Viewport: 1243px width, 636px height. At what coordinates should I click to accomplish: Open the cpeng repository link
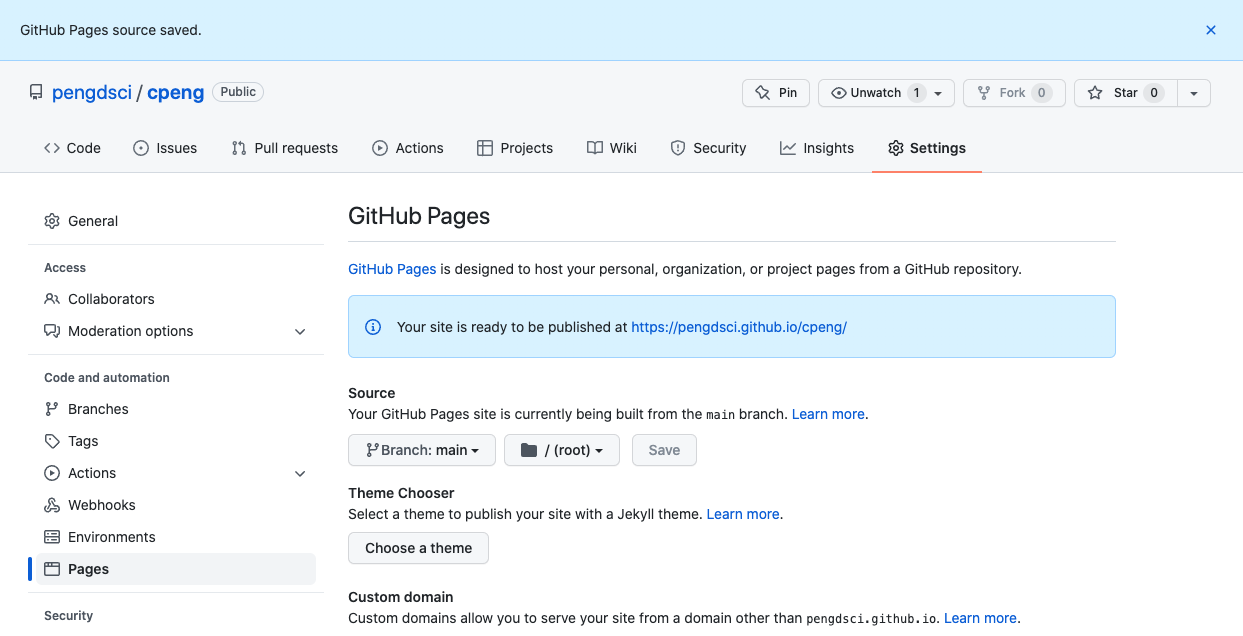pyautogui.click(x=175, y=93)
